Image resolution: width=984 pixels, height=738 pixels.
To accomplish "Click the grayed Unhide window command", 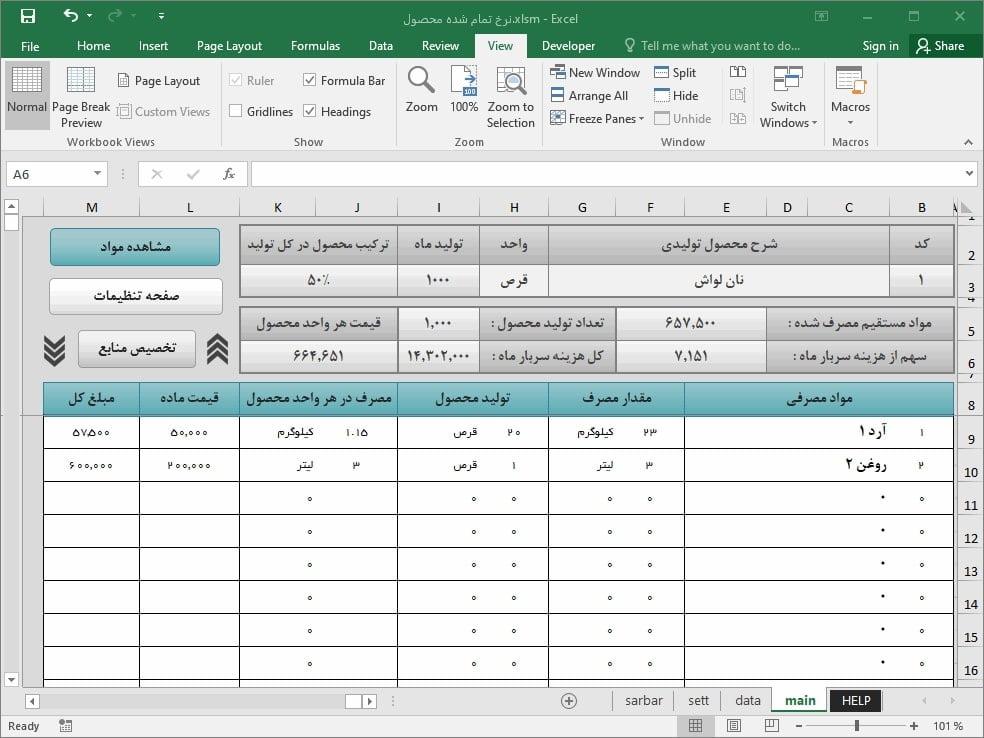I will pos(682,119).
